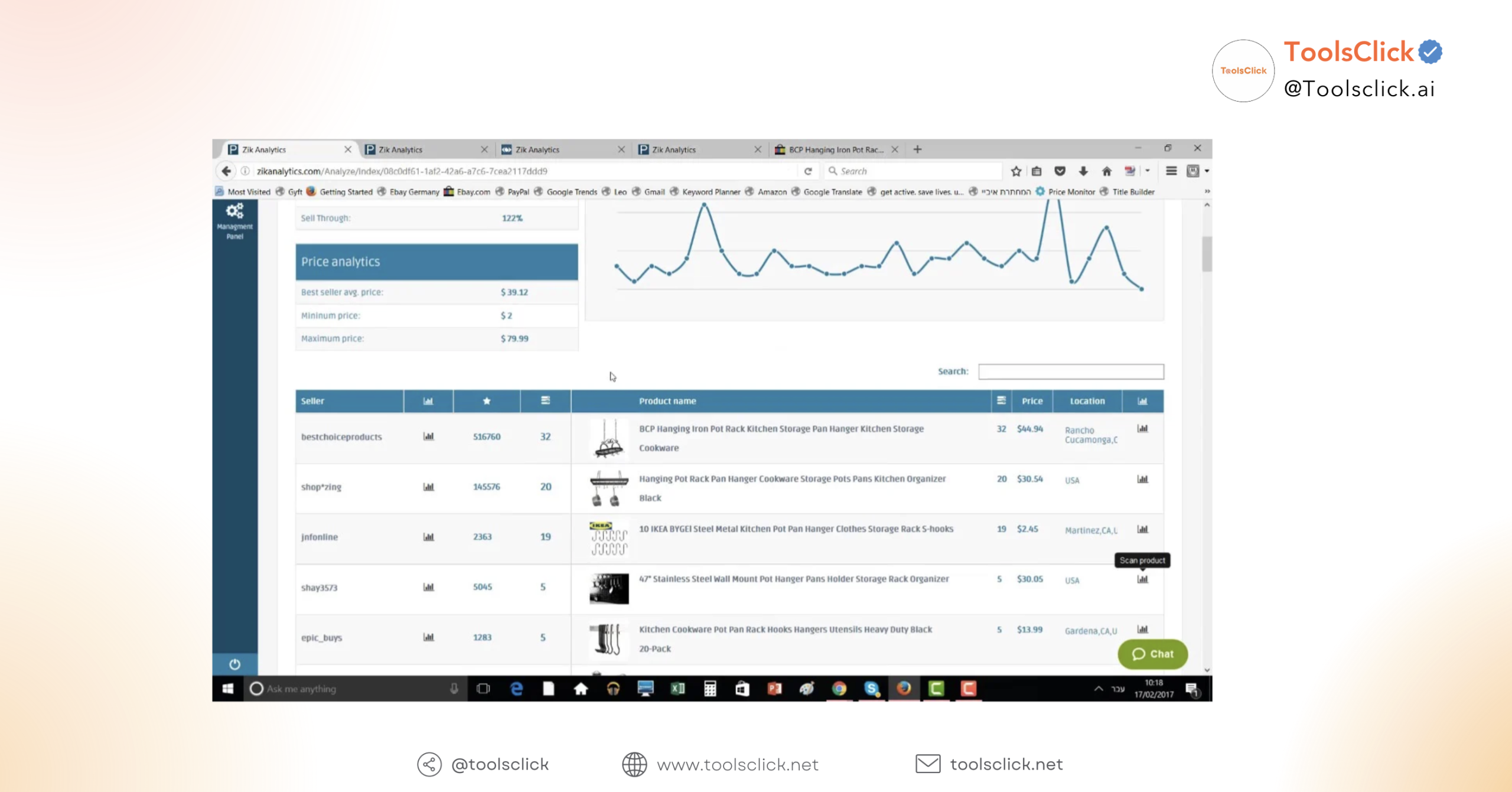Open the Firefox hamburger menu
The height and width of the screenshot is (792, 1512).
[1170, 171]
